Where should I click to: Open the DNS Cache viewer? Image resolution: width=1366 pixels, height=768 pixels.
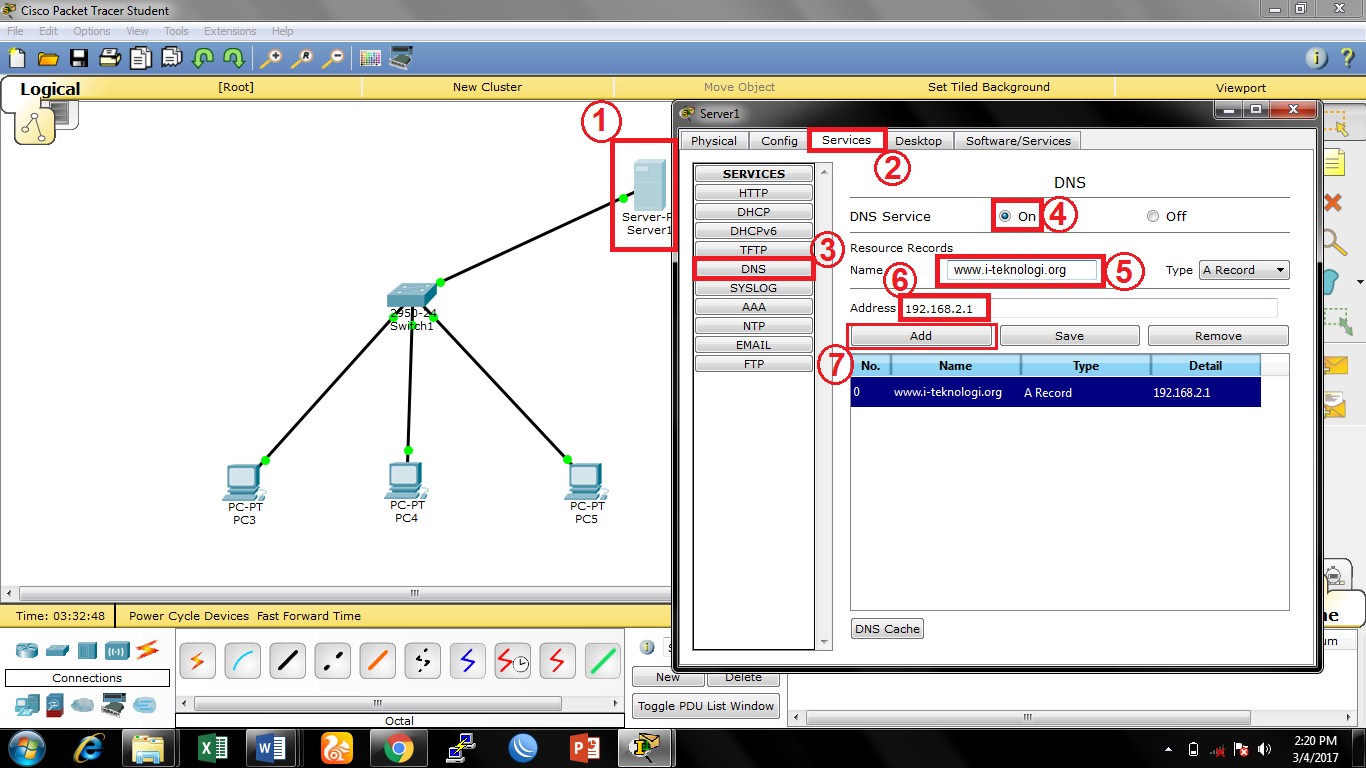pyautogui.click(x=886, y=628)
